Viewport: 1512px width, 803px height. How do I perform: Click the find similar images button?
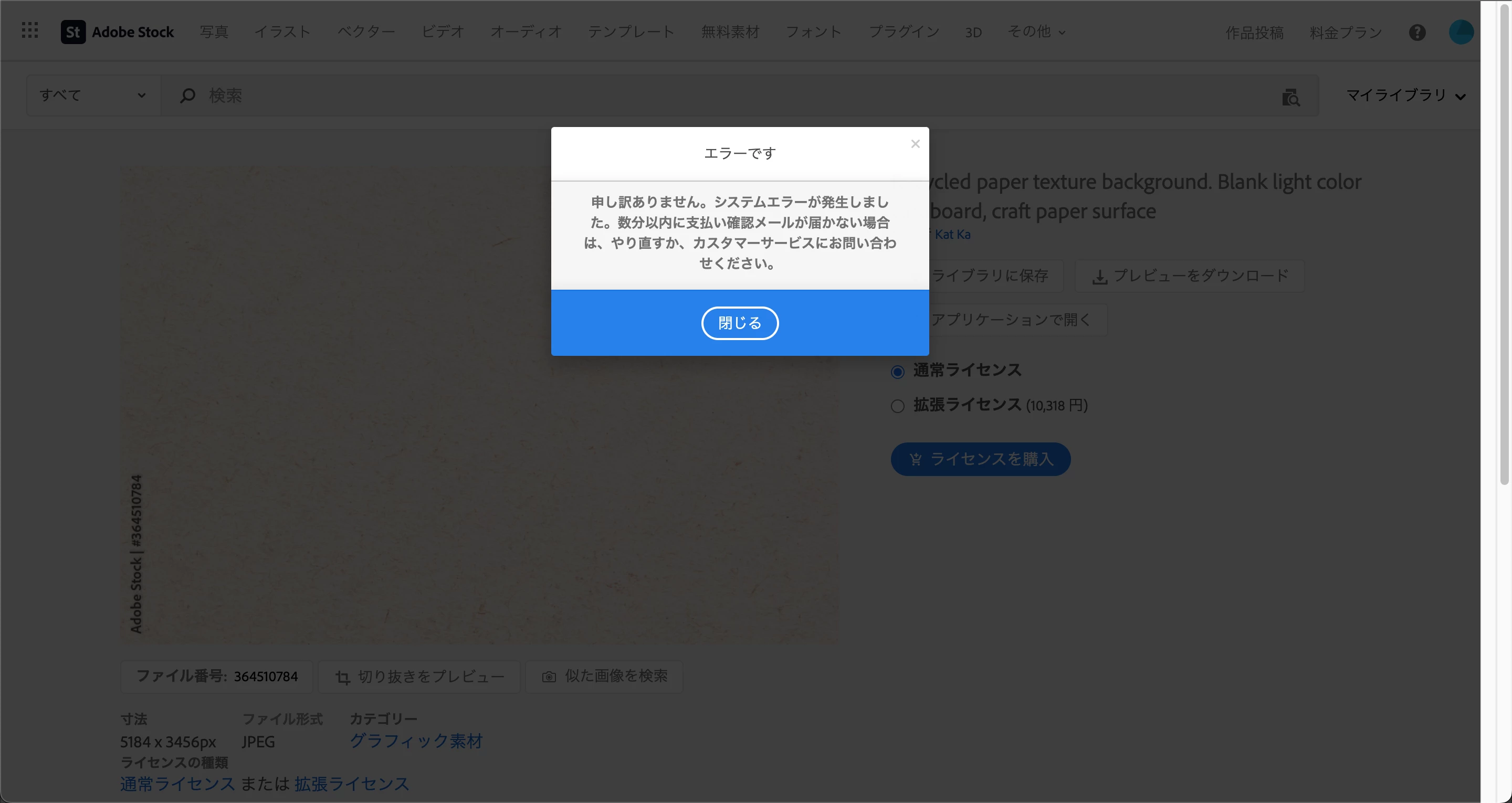coord(604,676)
